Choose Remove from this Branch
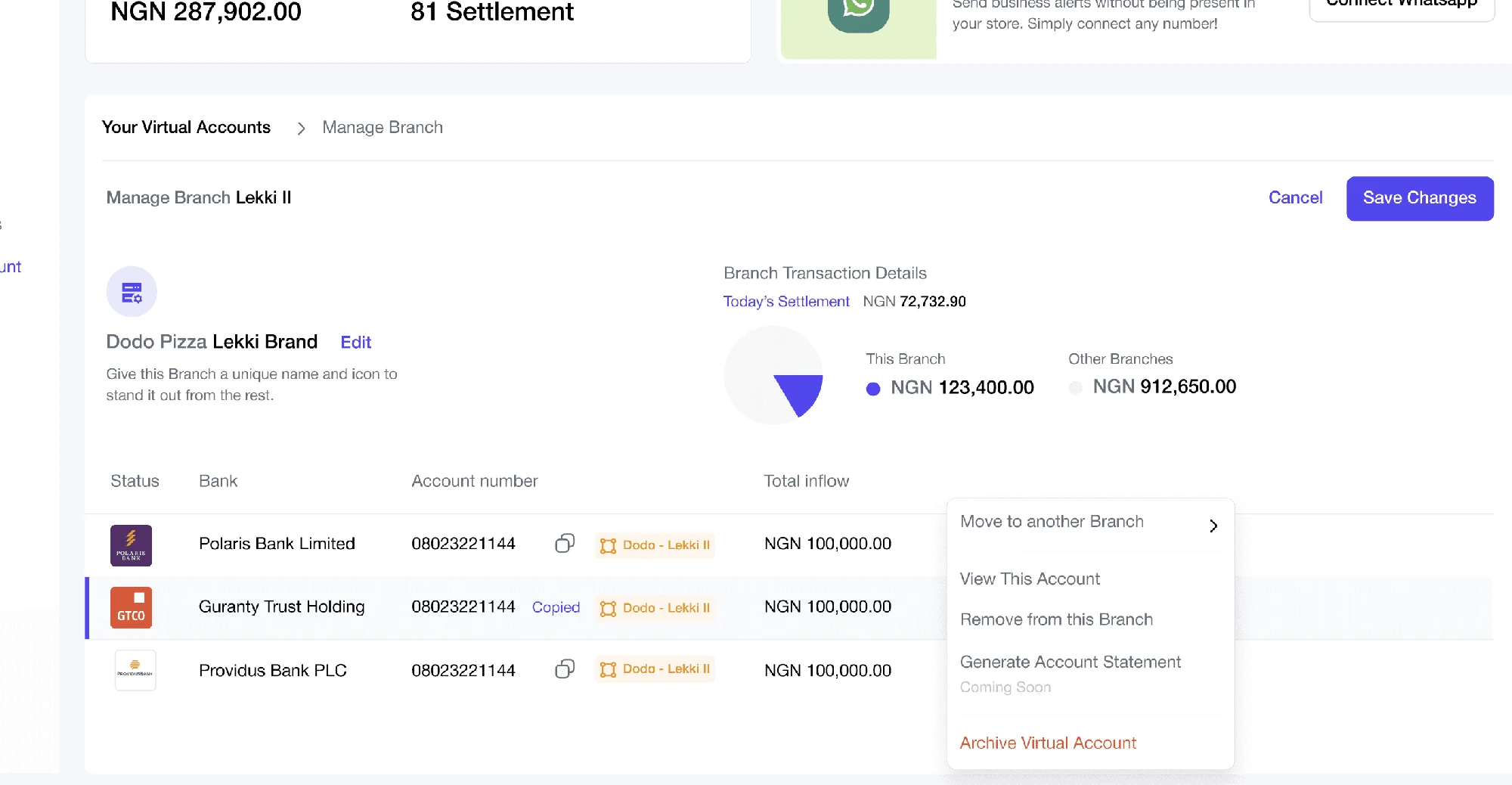This screenshot has height=785, width=1512. click(x=1056, y=619)
